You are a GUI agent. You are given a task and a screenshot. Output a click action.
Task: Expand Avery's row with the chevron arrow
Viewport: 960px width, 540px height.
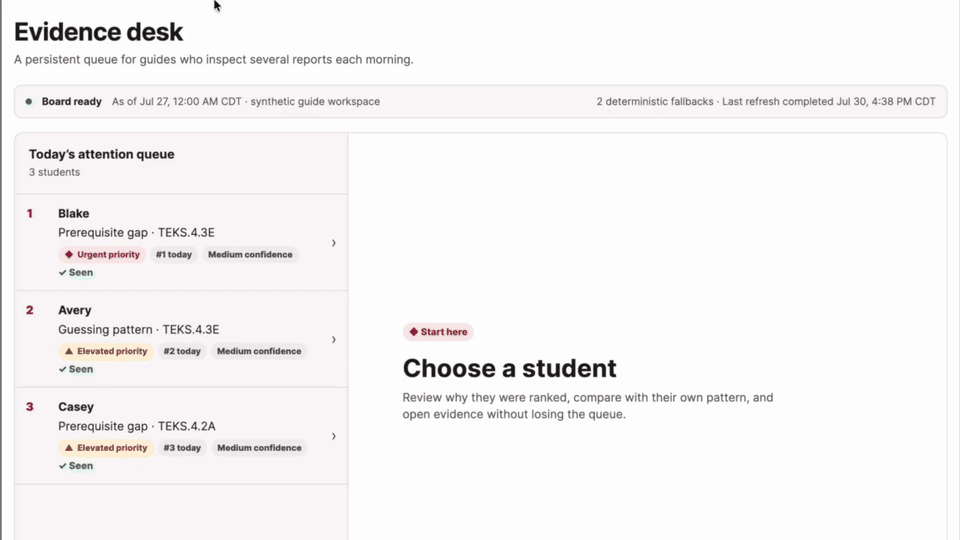pyautogui.click(x=334, y=340)
